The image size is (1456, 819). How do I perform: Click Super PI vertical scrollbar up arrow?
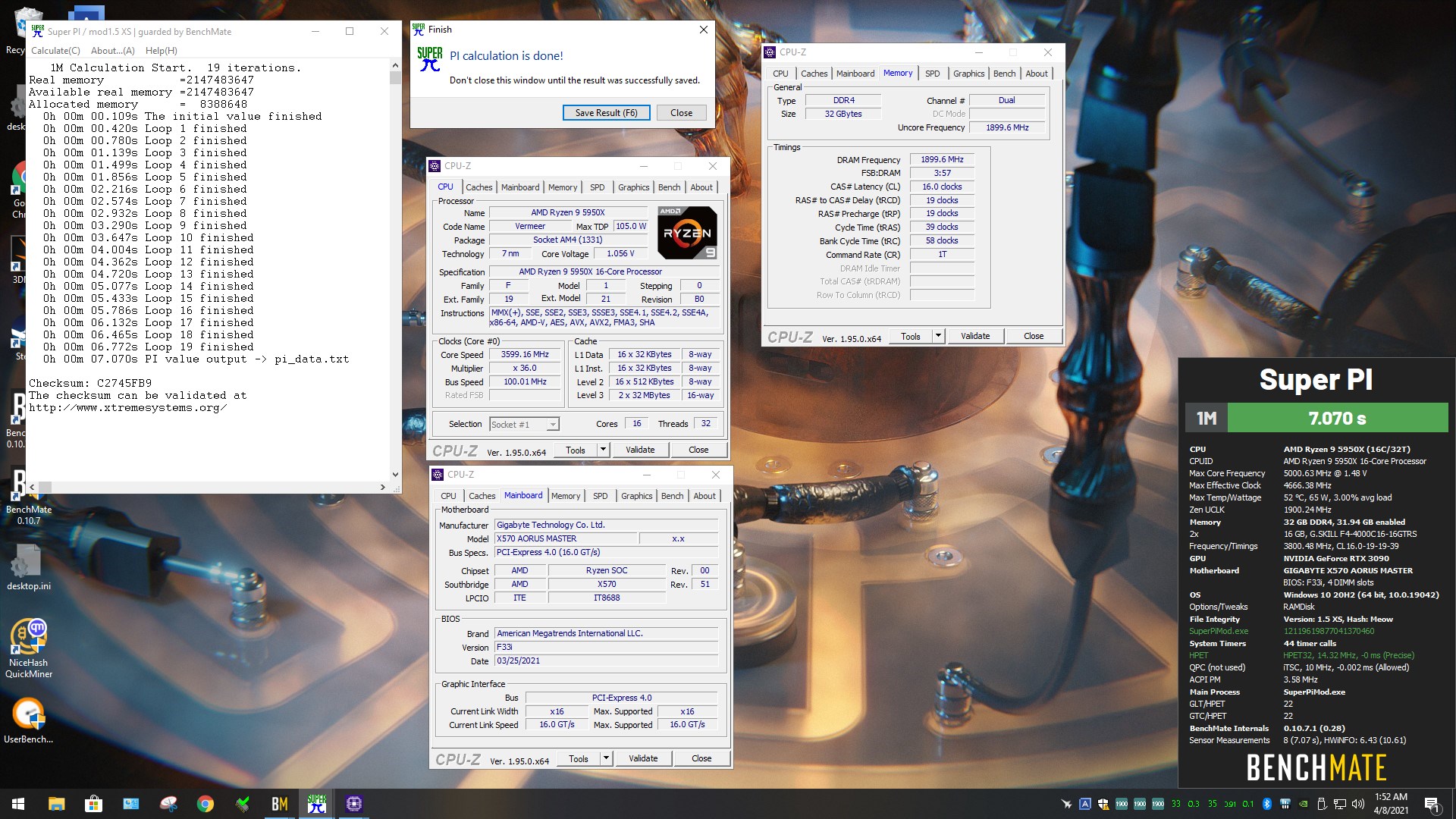[x=395, y=66]
